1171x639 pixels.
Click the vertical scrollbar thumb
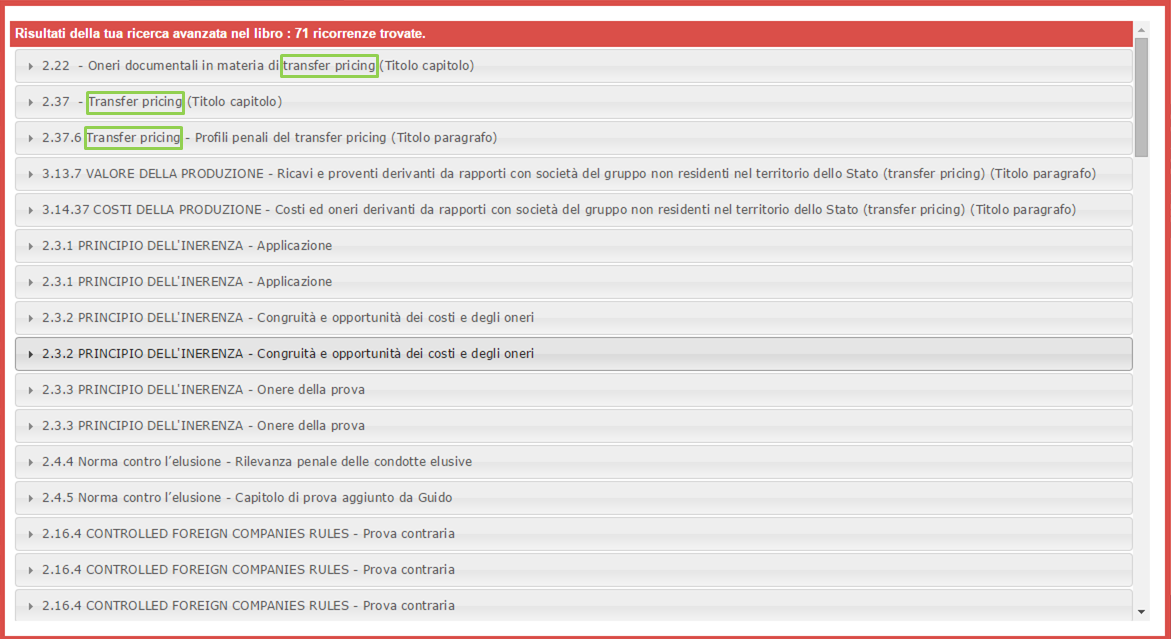[1141, 97]
